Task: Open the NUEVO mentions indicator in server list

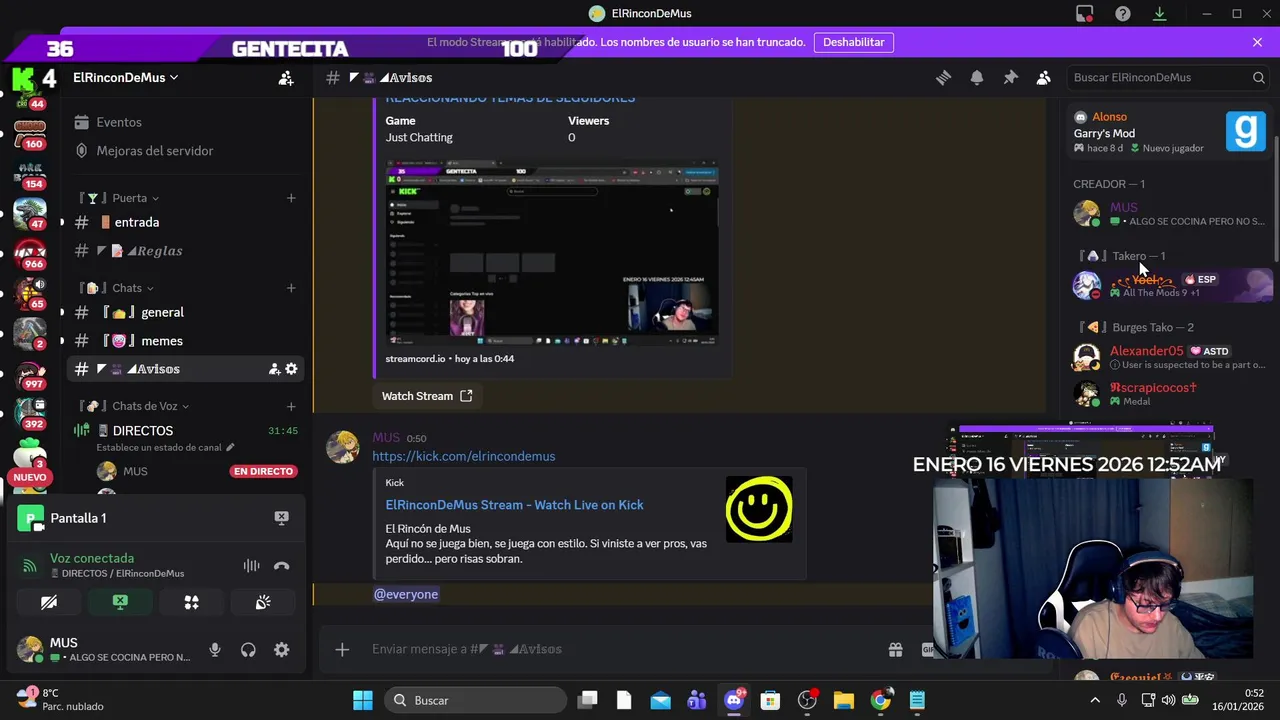Action: (x=30, y=478)
